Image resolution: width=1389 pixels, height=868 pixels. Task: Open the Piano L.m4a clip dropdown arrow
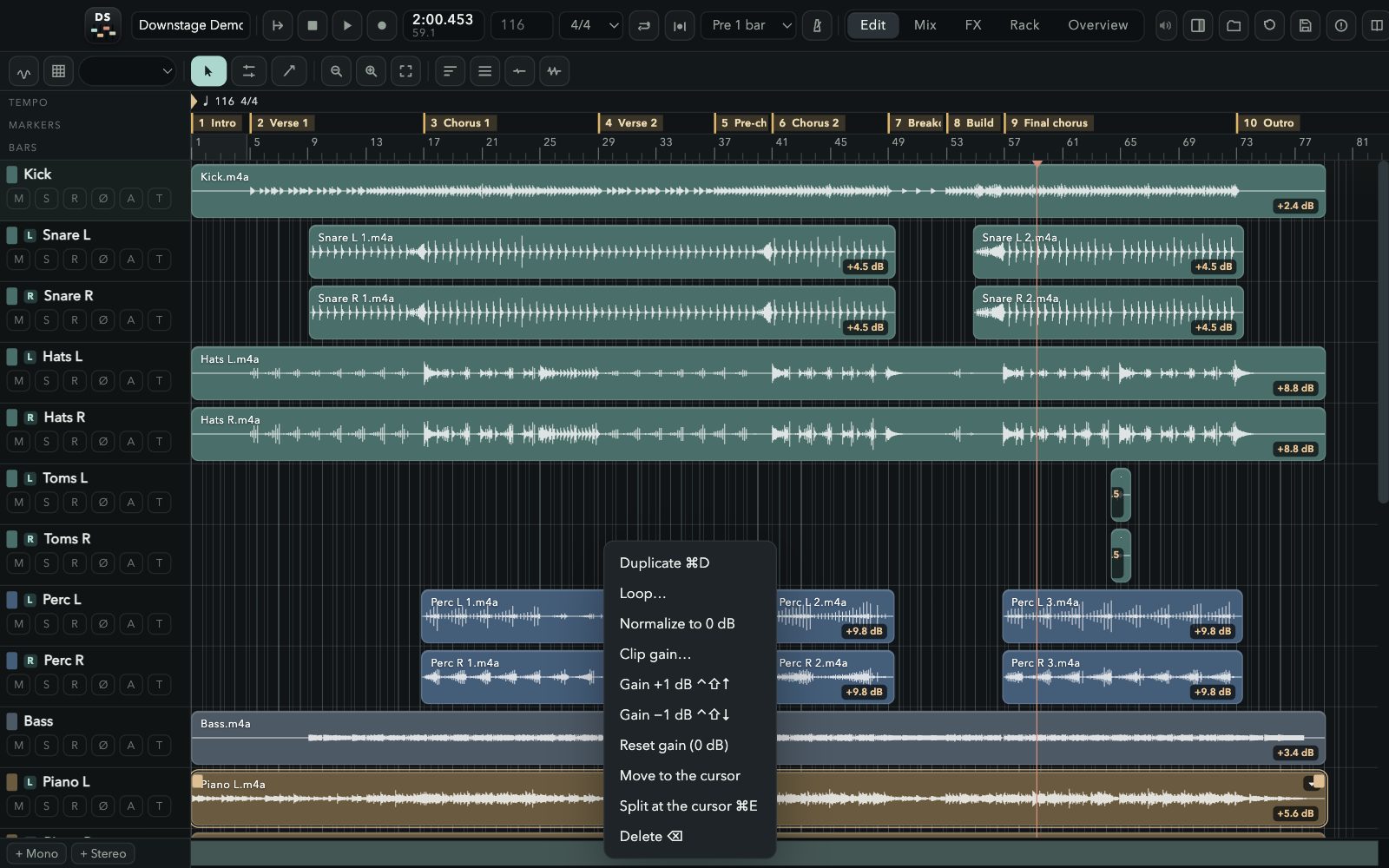[x=1310, y=784]
